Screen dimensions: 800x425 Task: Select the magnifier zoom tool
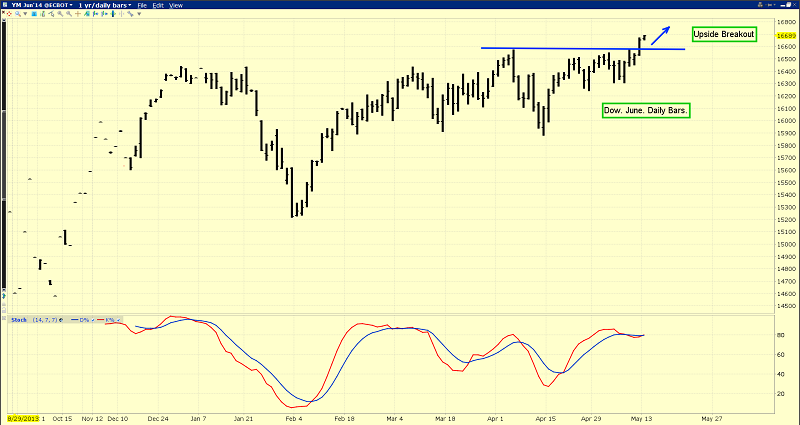pyautogui.click(x=18, y=14)
